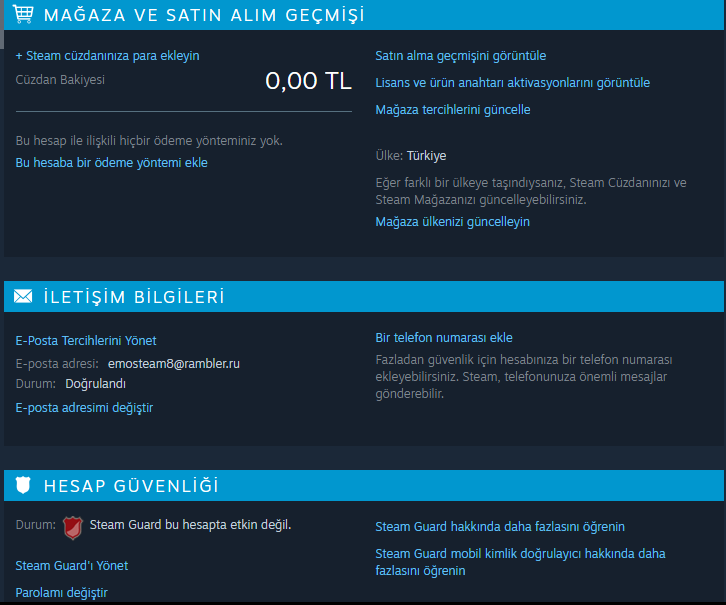Open Steam Guard'ı Yönet link

point(72,566)
